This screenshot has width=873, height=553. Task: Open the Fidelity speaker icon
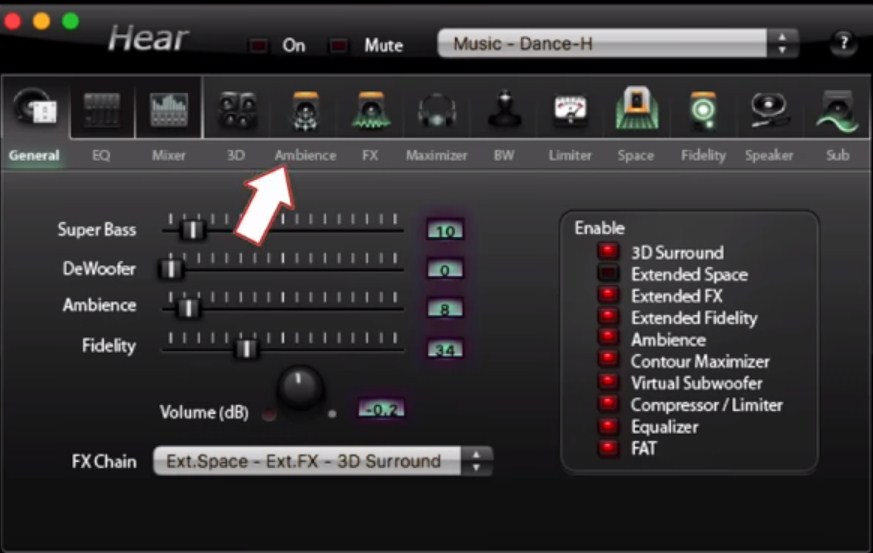[703, 112]
